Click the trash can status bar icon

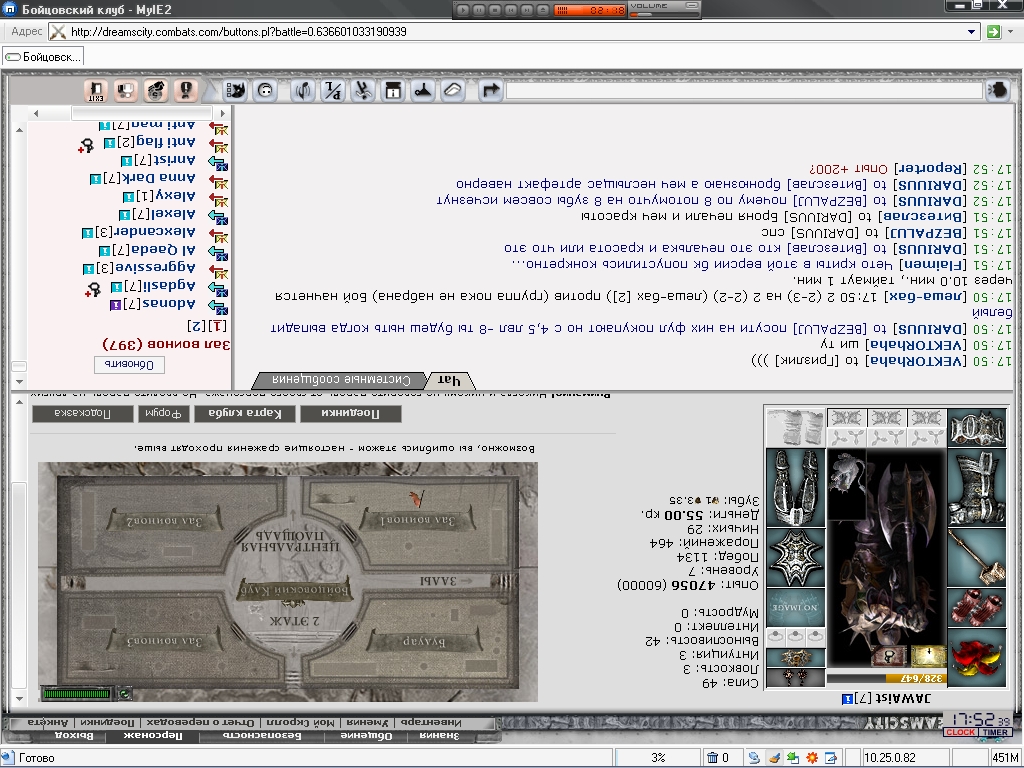(712, 758)
